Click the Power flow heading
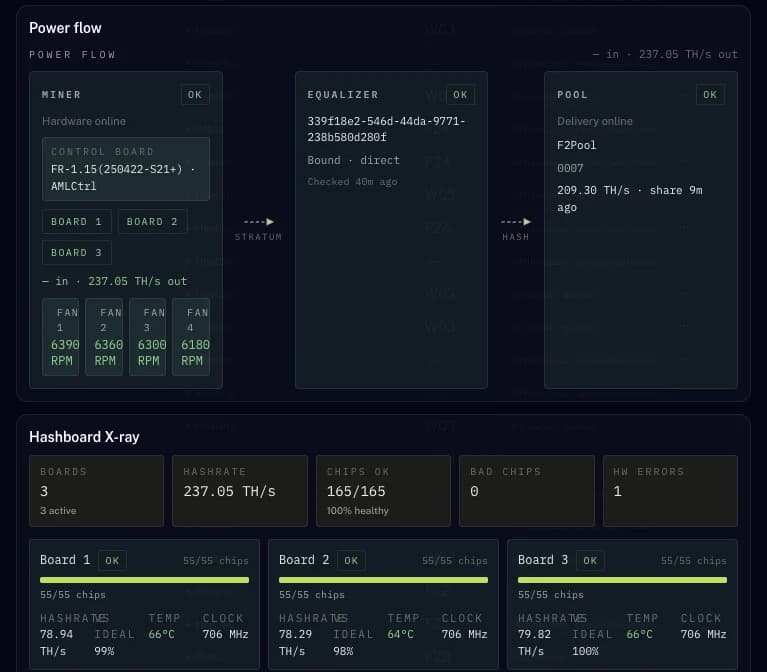Screen dimensions: 767x672 tap(65, 28)
